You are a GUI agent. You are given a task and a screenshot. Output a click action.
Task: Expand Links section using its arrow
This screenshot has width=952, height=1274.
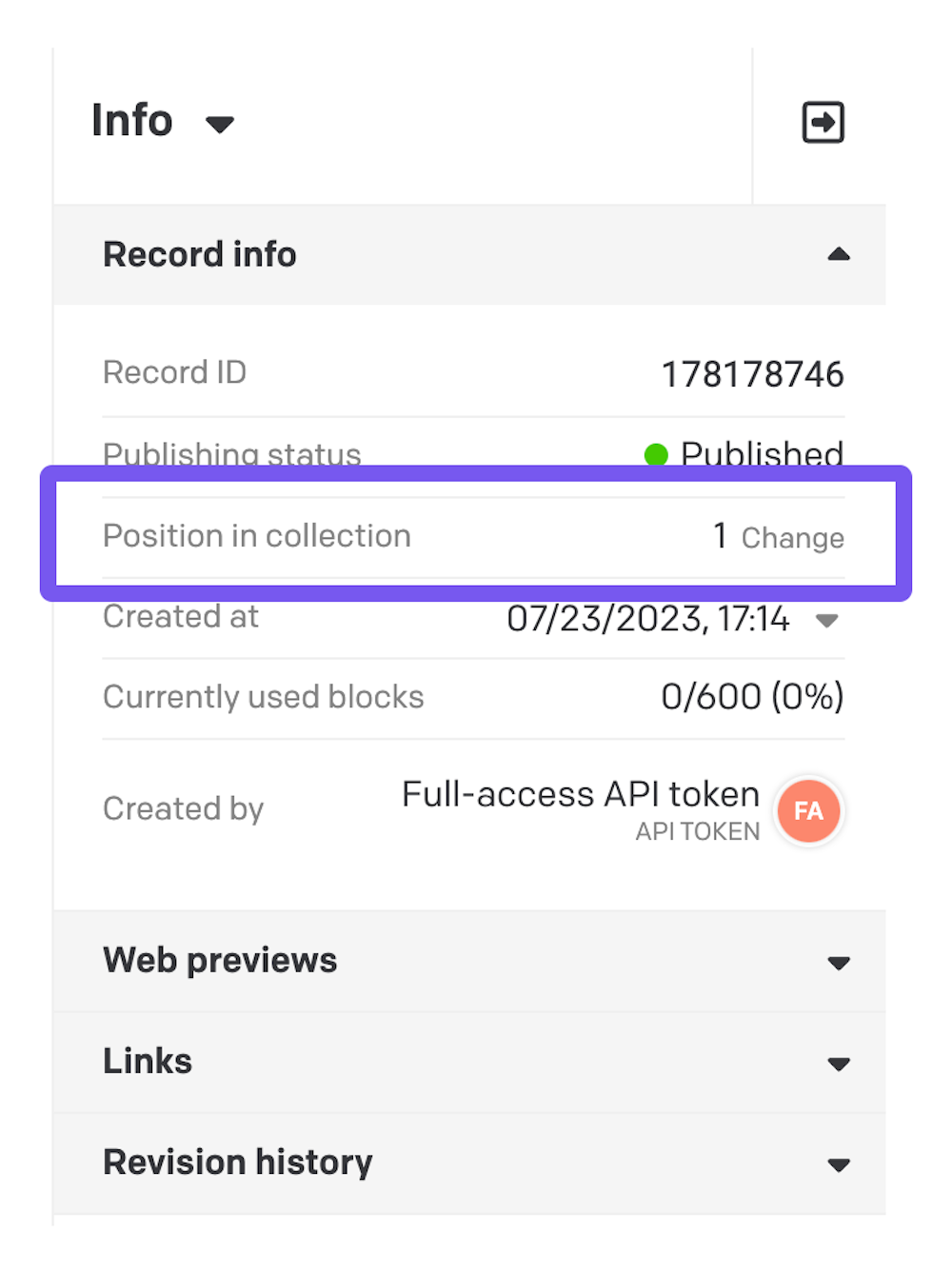838,1064
